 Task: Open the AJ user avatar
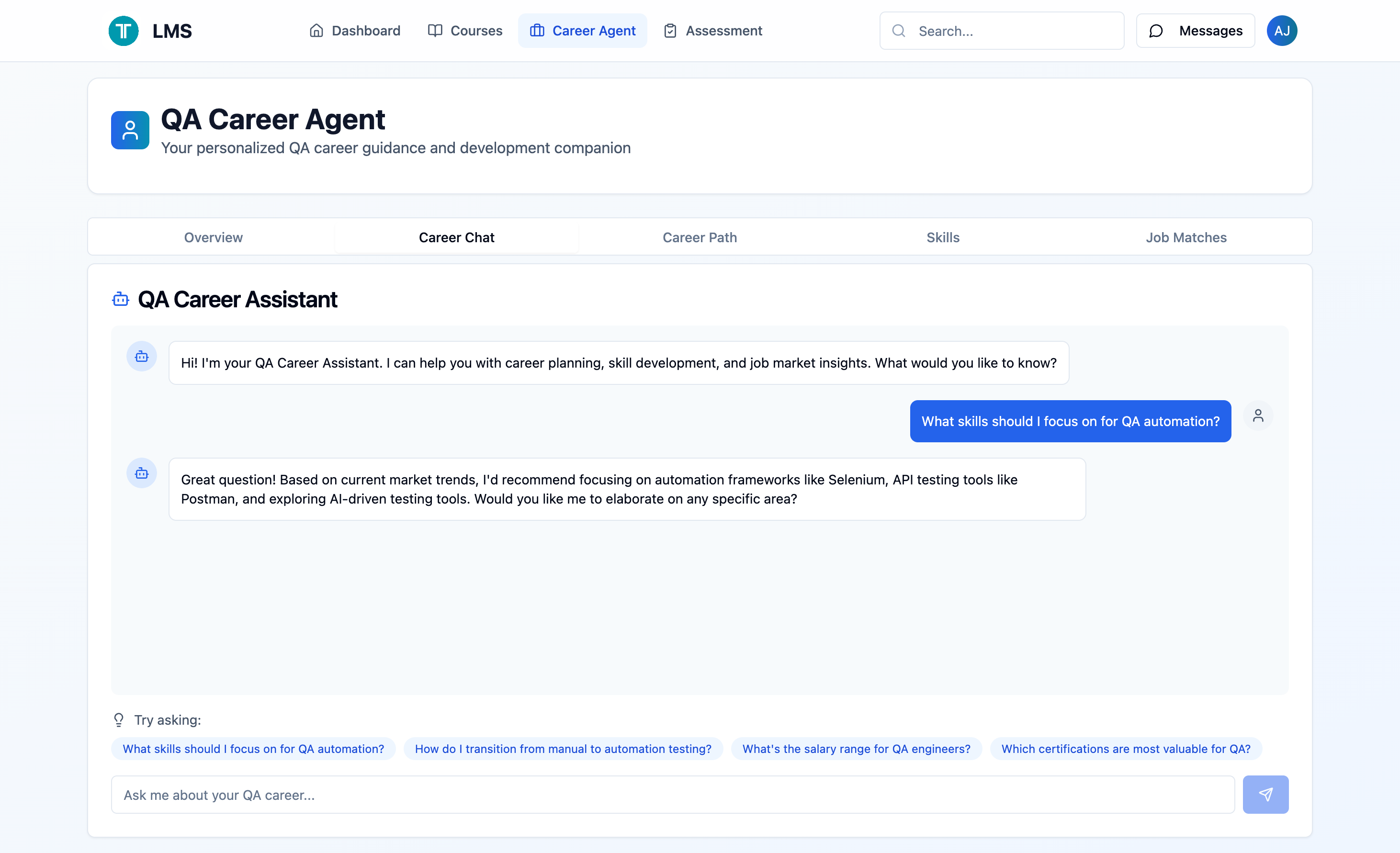click(x=1282, y=31)
